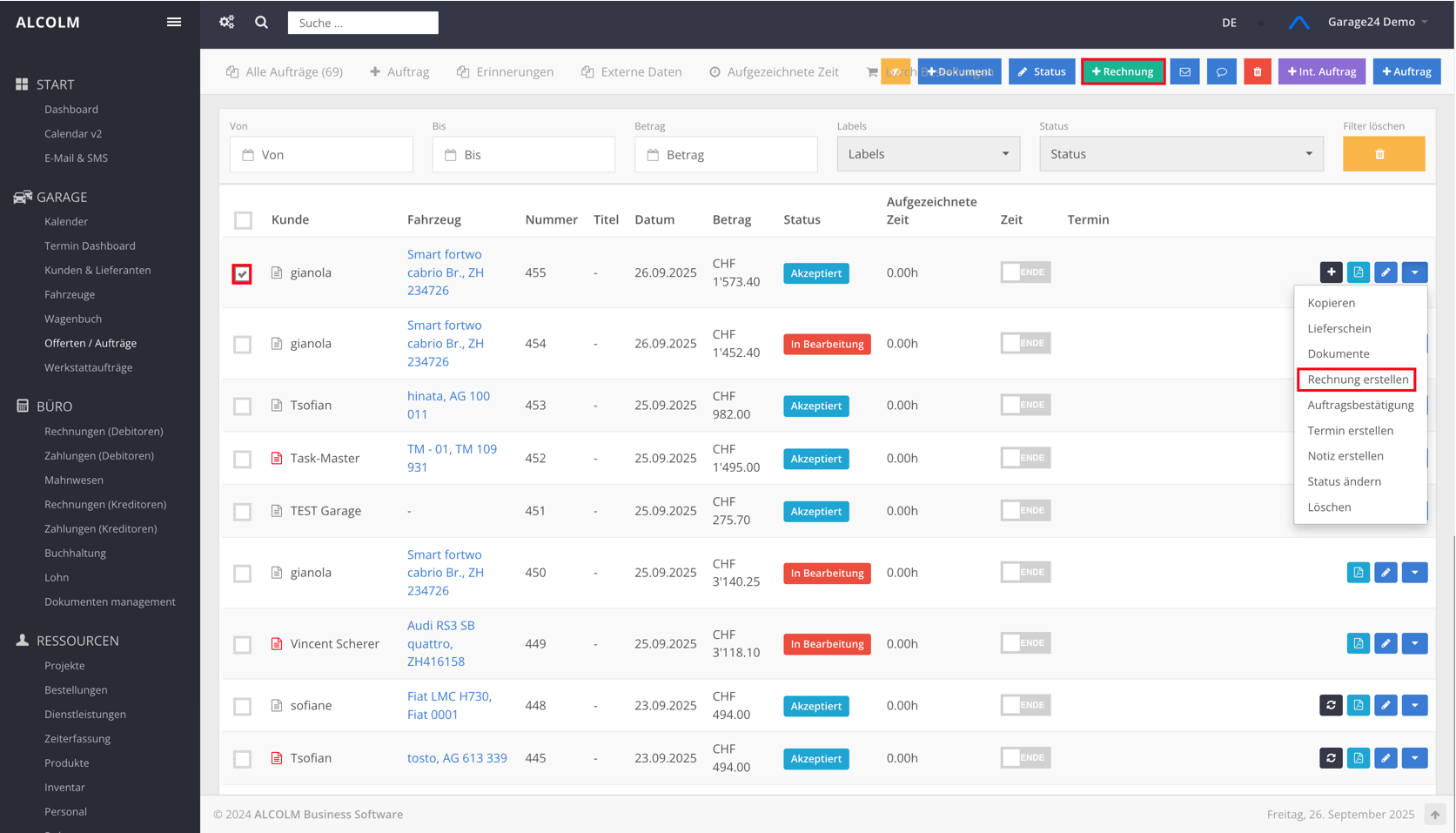Viewport: 1456px width, 833px height.
Task: Select Rechnung erstellen from context menu
Action: pyautogui.click(x=1357, y=380)
